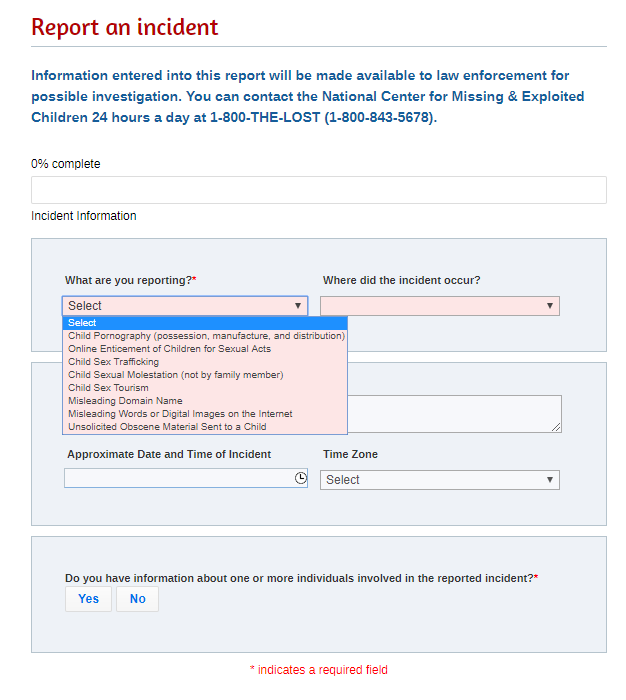This screenshot has width=626, height=700.
Task: Select 'Child Sex Trafficking' option
Action: (x=114, y=362)
